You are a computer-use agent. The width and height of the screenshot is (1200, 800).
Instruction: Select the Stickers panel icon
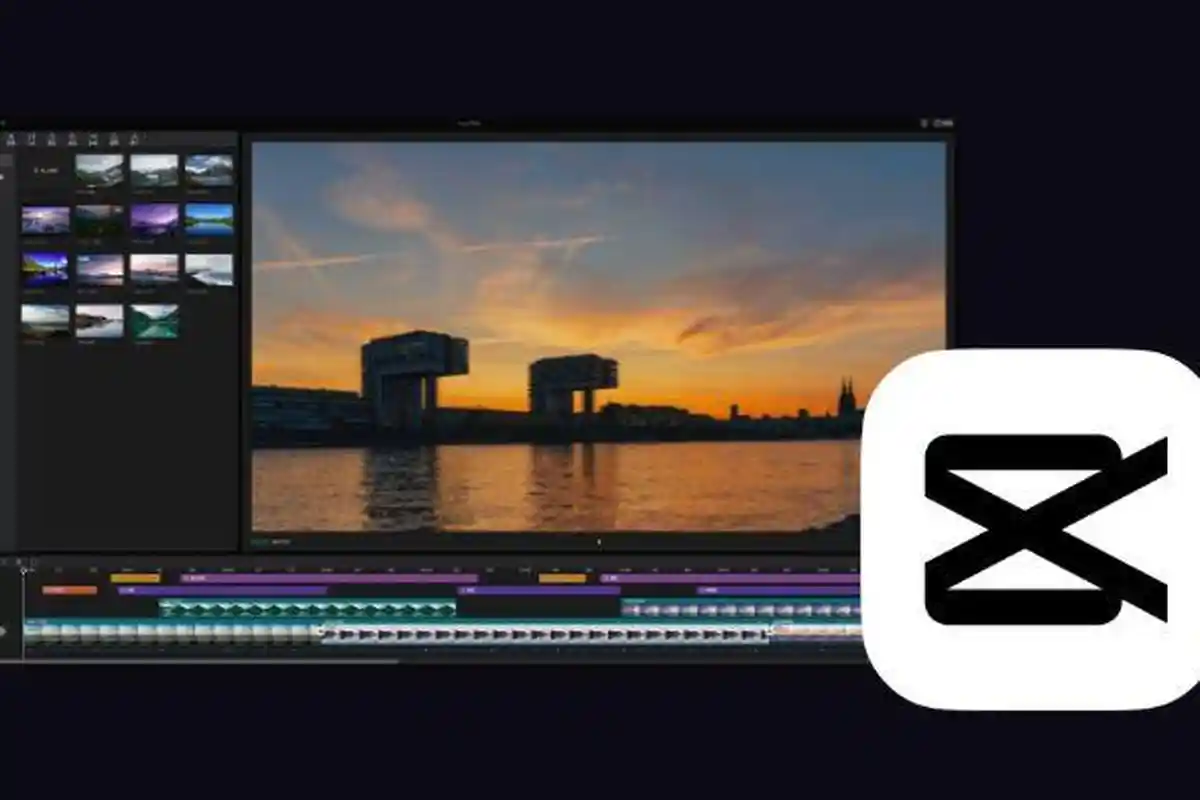(72, 138)
